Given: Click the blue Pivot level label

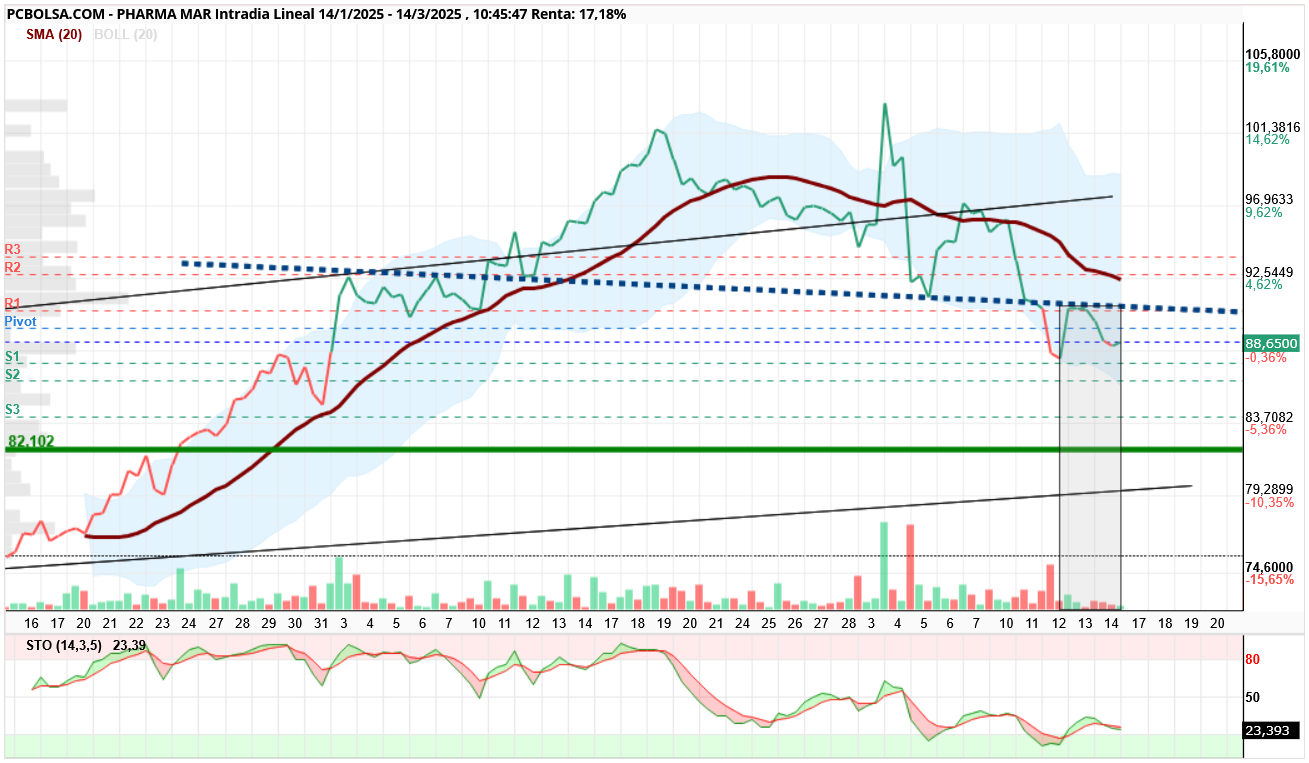Looking at the screenshot, I should 21,321.
